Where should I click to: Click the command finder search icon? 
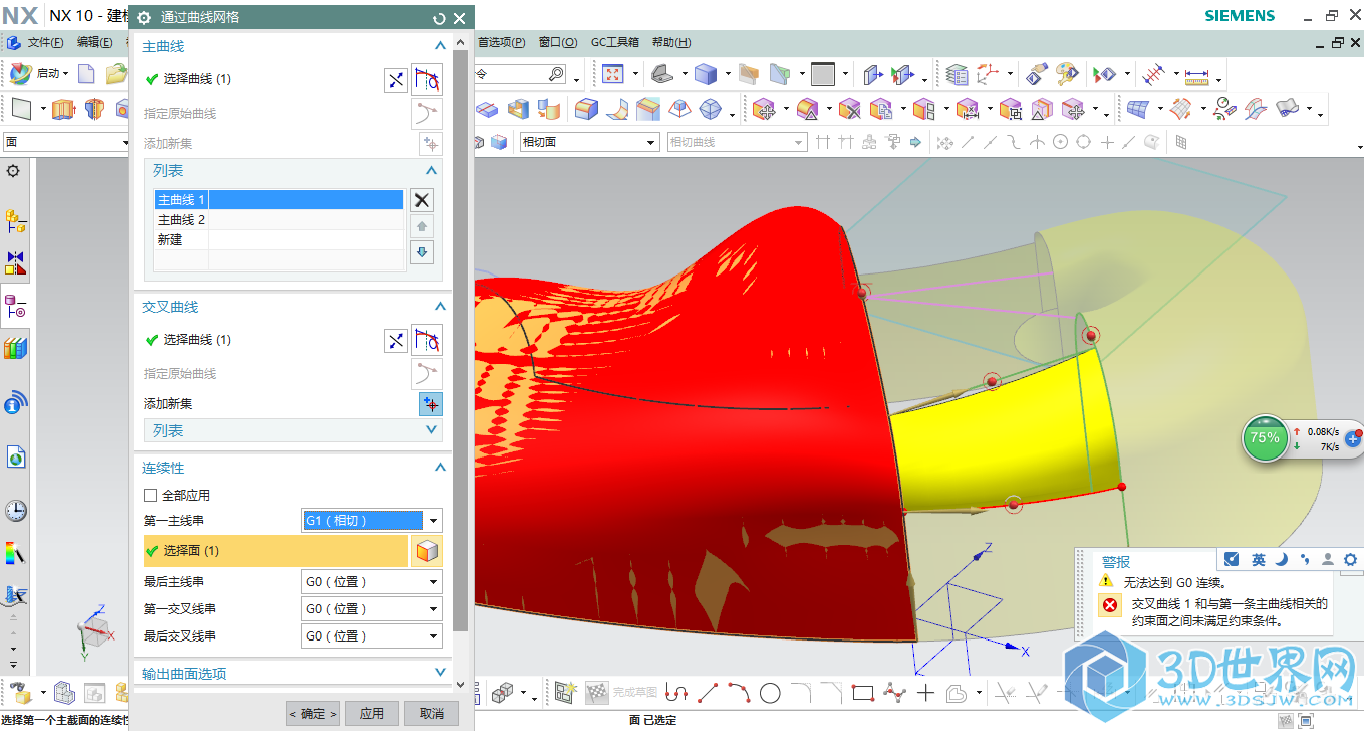pyautogui.click(x=556, y=74)
